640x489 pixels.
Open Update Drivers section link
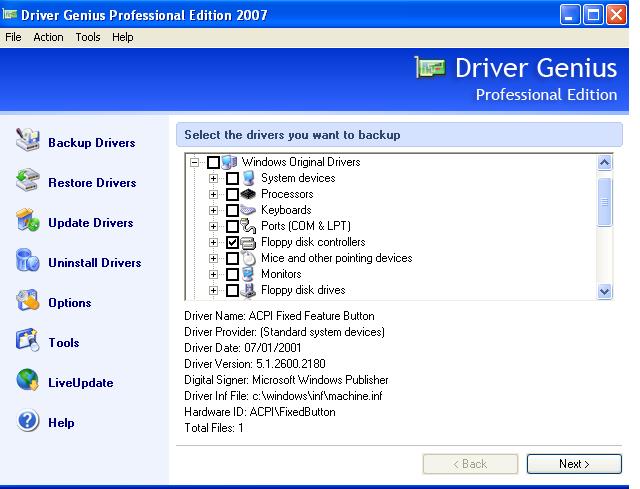tap(91, 223)
